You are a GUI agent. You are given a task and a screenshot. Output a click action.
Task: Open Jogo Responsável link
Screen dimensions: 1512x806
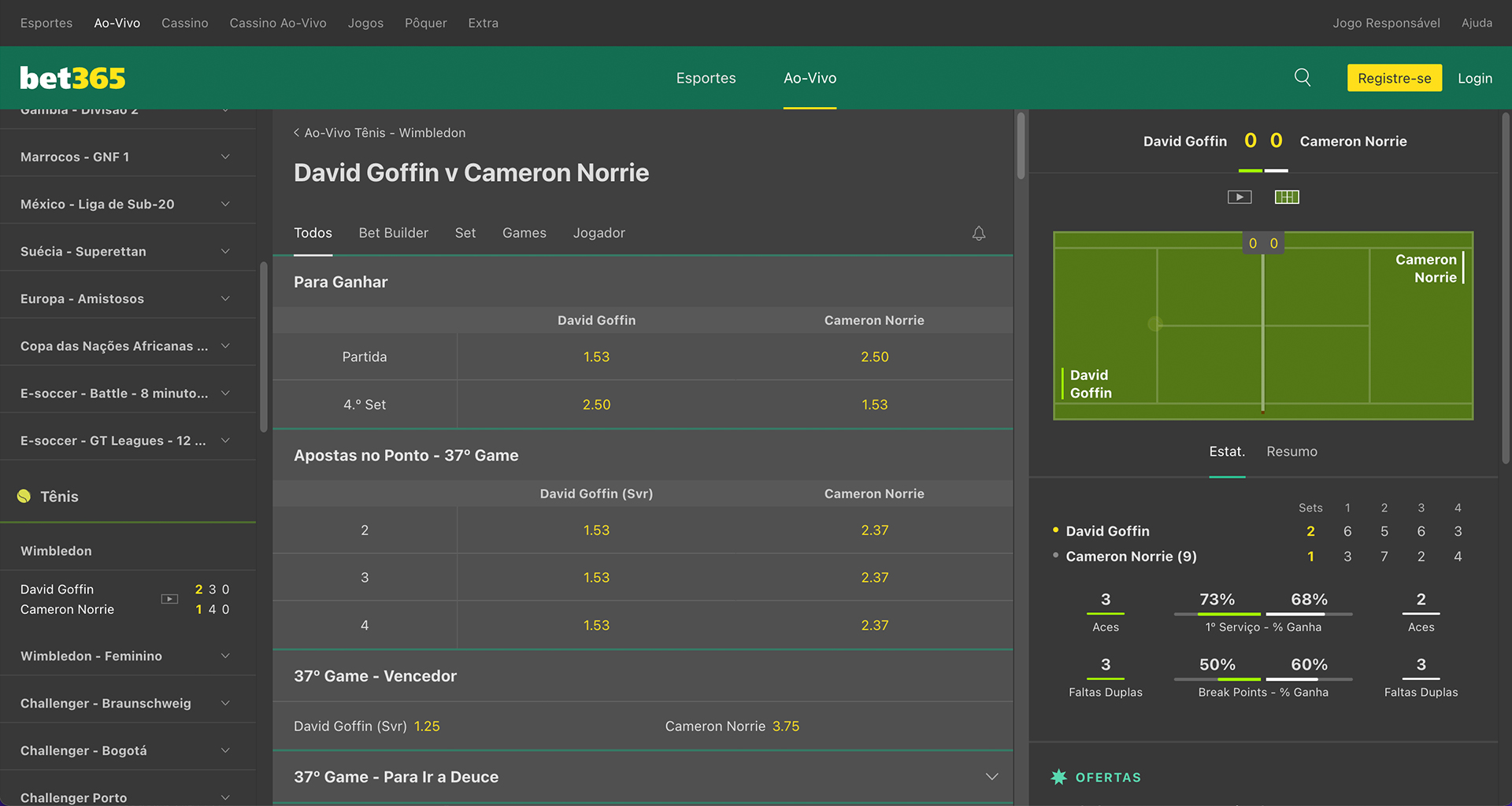[x=1386, y=23]
